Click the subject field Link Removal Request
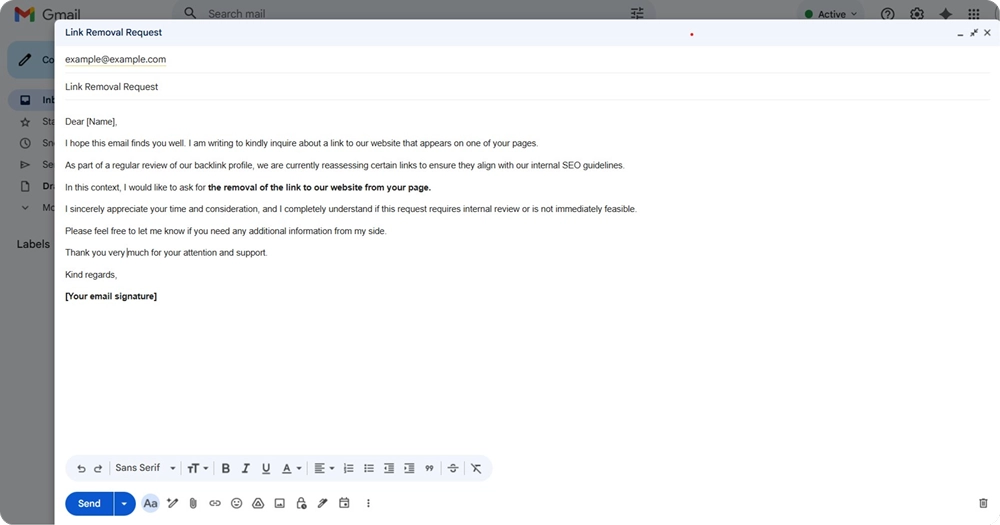This screenshot has height=525, width=1000. [526, 87]
